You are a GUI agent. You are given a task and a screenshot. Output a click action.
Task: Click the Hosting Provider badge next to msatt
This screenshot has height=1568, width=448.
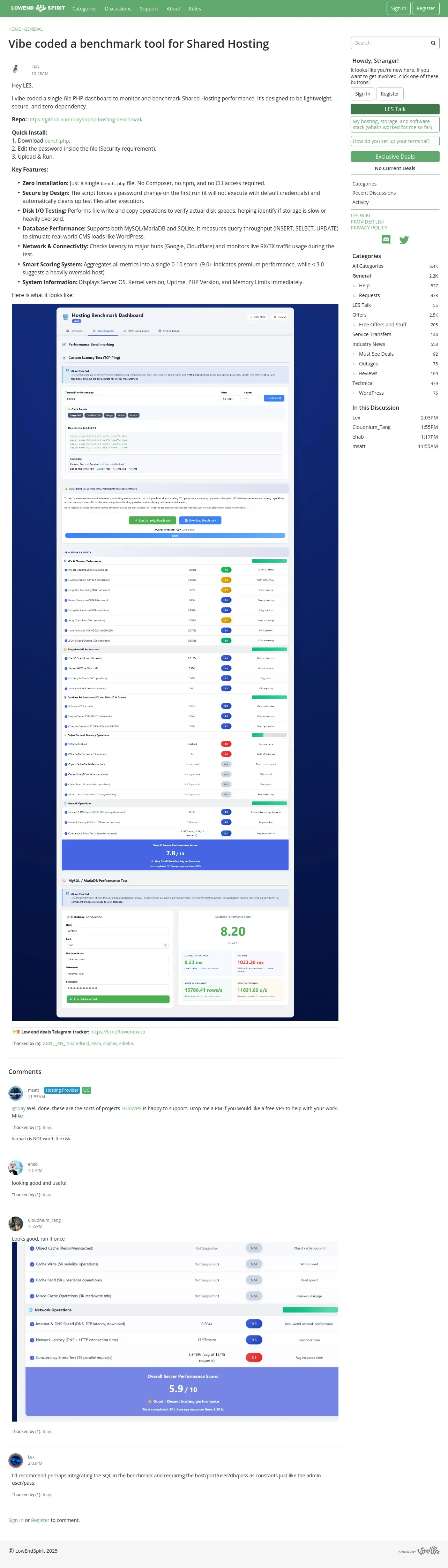62,1090
